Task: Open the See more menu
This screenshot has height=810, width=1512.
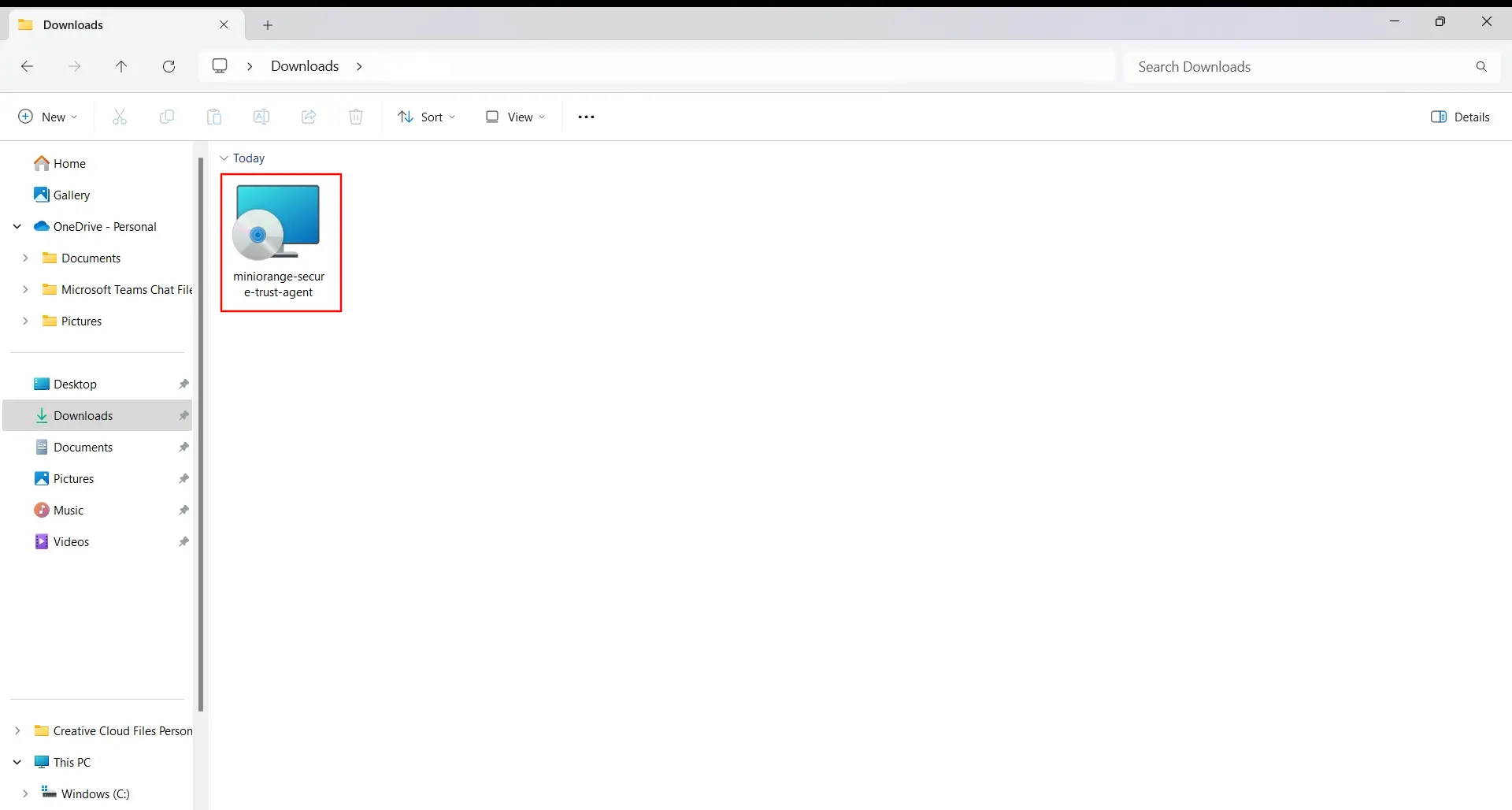Action: click(x=586, y=117)
